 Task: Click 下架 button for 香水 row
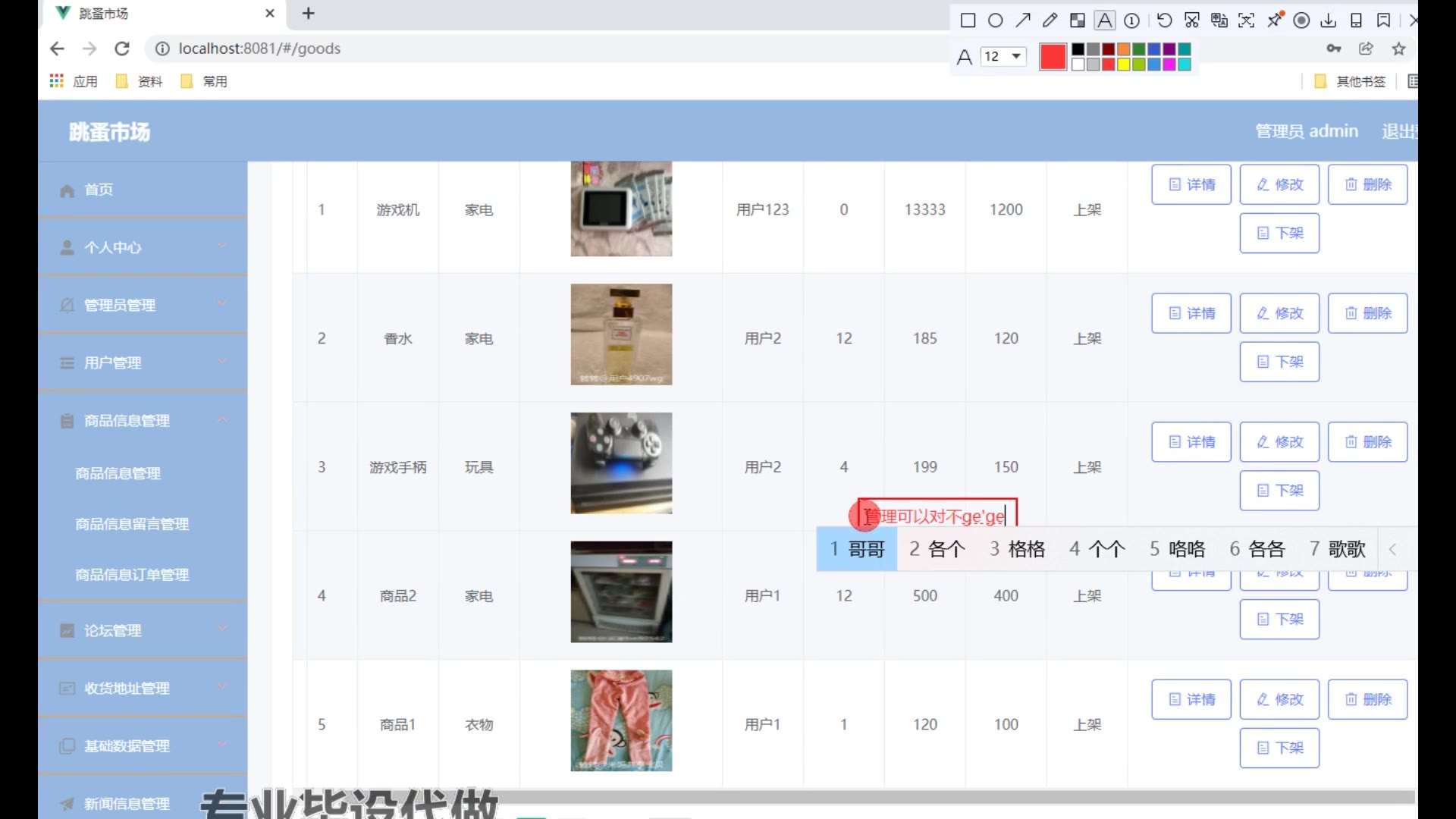(x=1279, y=362)
